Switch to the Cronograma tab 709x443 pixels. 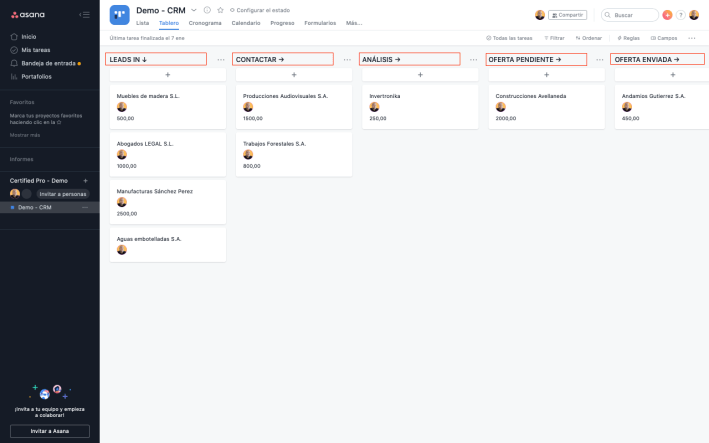pyautogui.click(x=205, y=22)
